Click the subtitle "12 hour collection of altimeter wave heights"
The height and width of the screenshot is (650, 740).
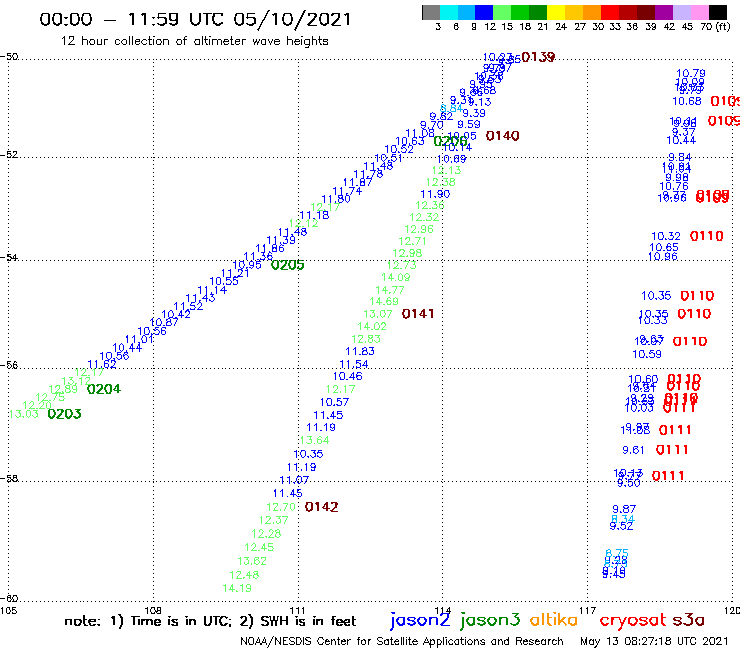194,41
